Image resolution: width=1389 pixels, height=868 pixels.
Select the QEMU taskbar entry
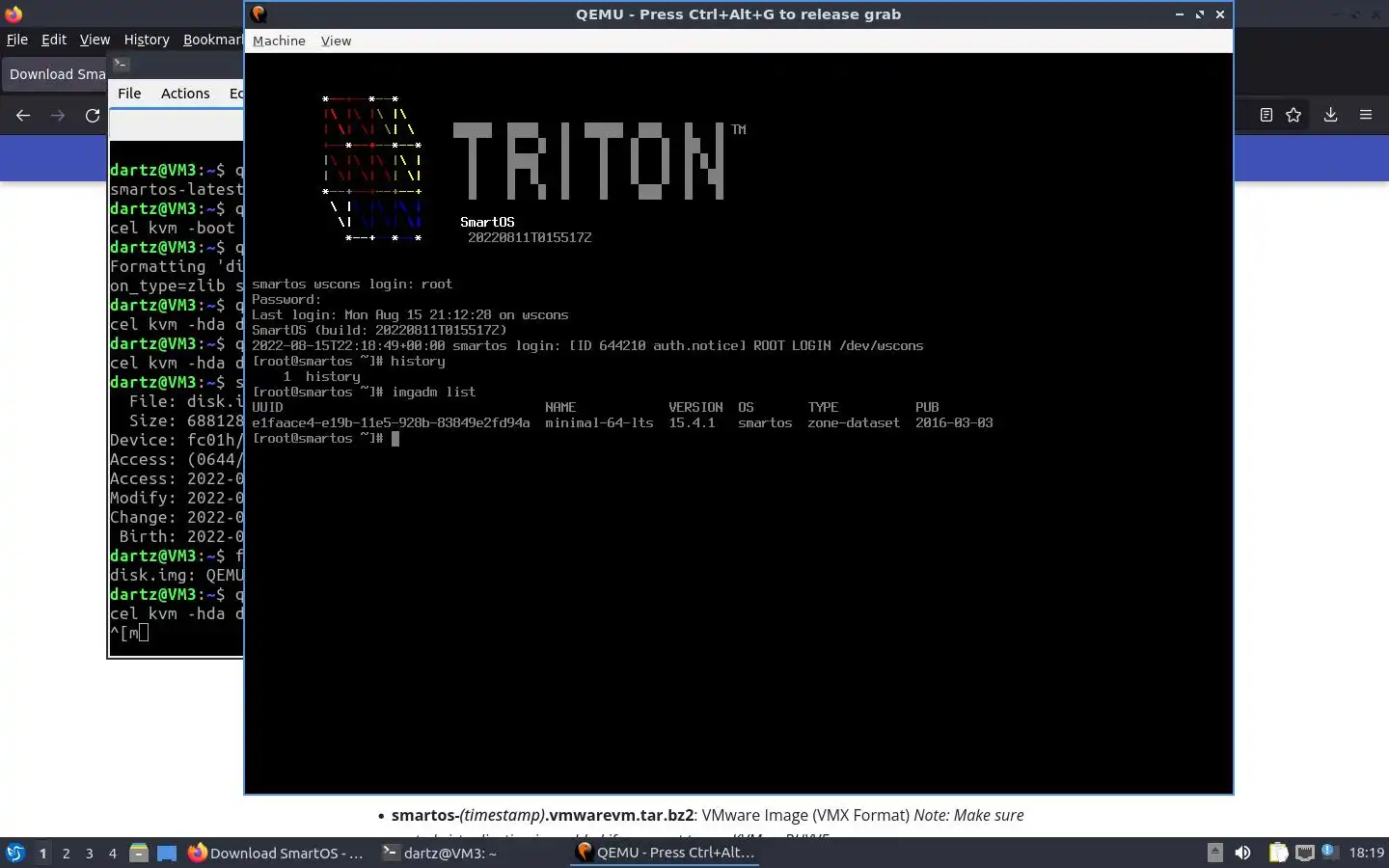point(666,853)
